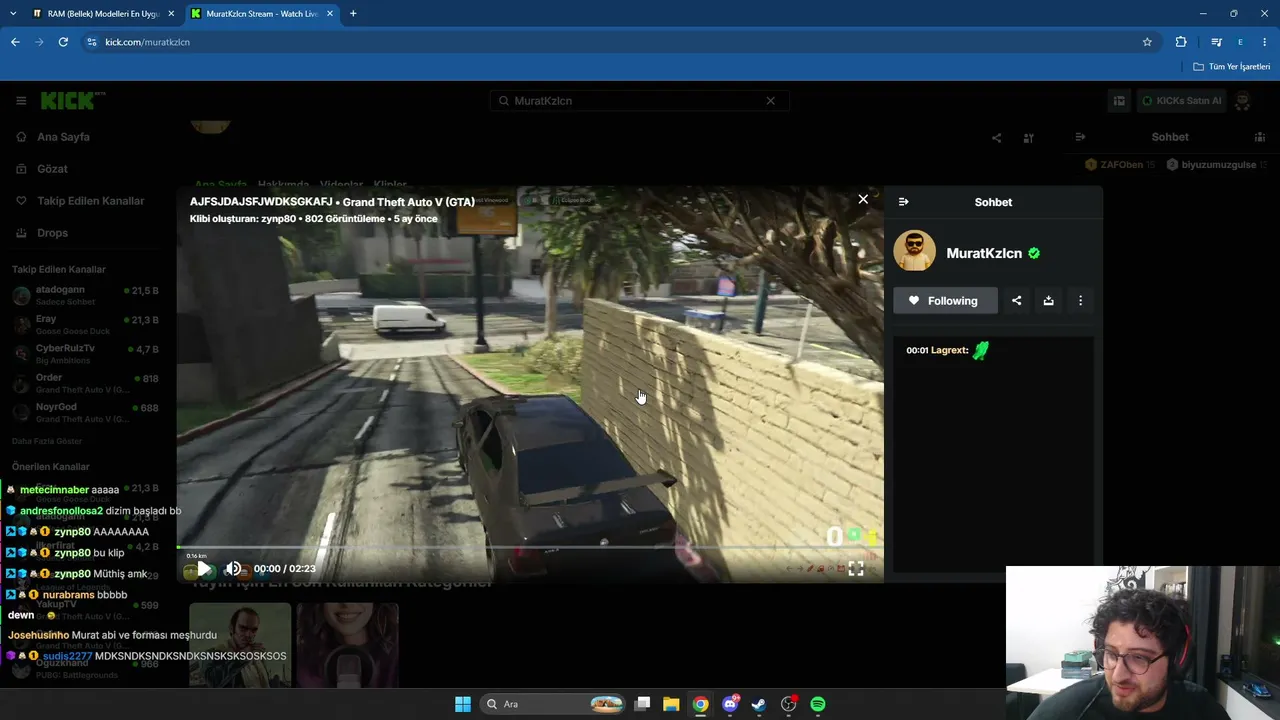Viewport: 1280px width, 720px height.
Task: Open the chat users icon beside Sohbet
Action: click(x=1260, y=137)
